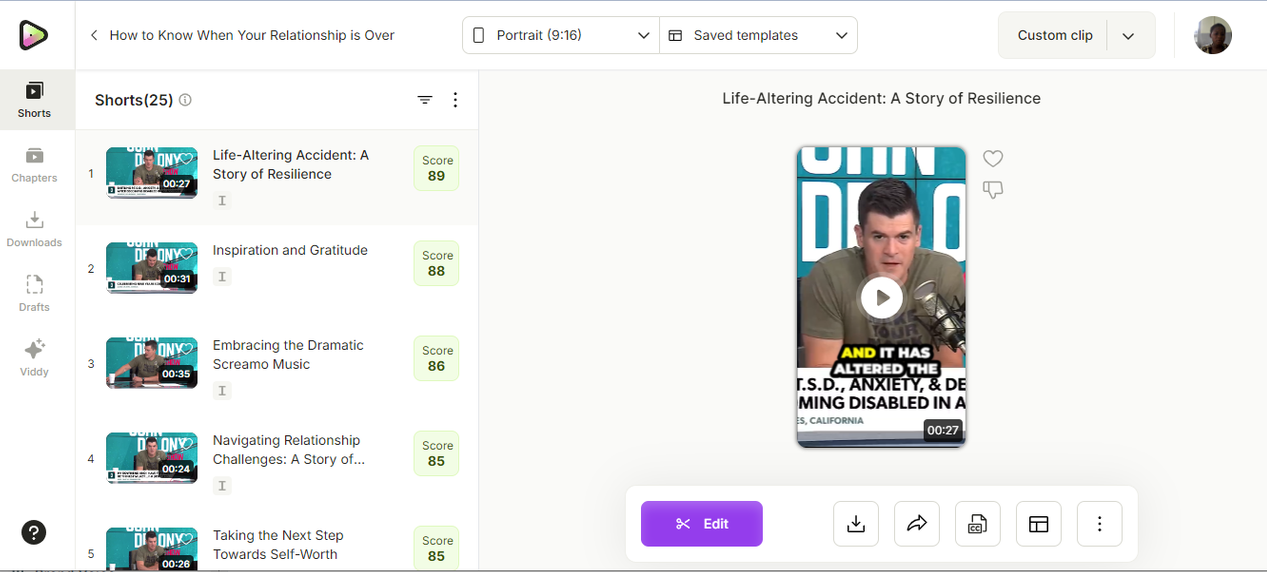
Task: Open the Drafts sidebar tab
Action: pyautogui.click(x=34, y=294)
